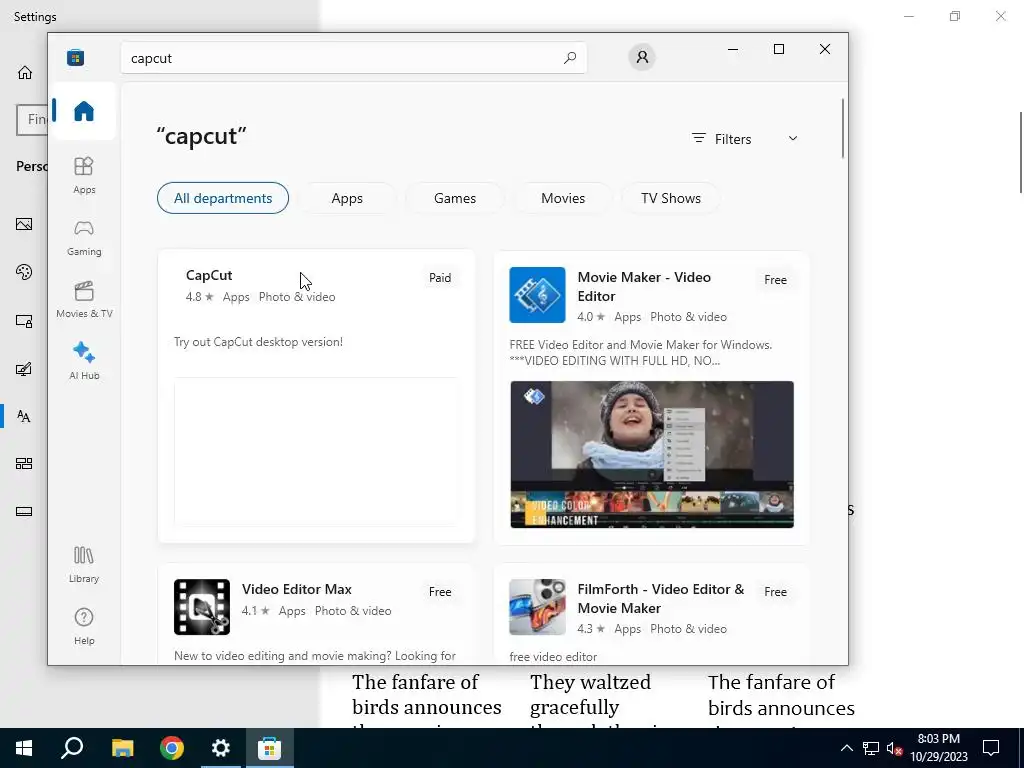Click the FilmForth app icon

pos(537,607)
